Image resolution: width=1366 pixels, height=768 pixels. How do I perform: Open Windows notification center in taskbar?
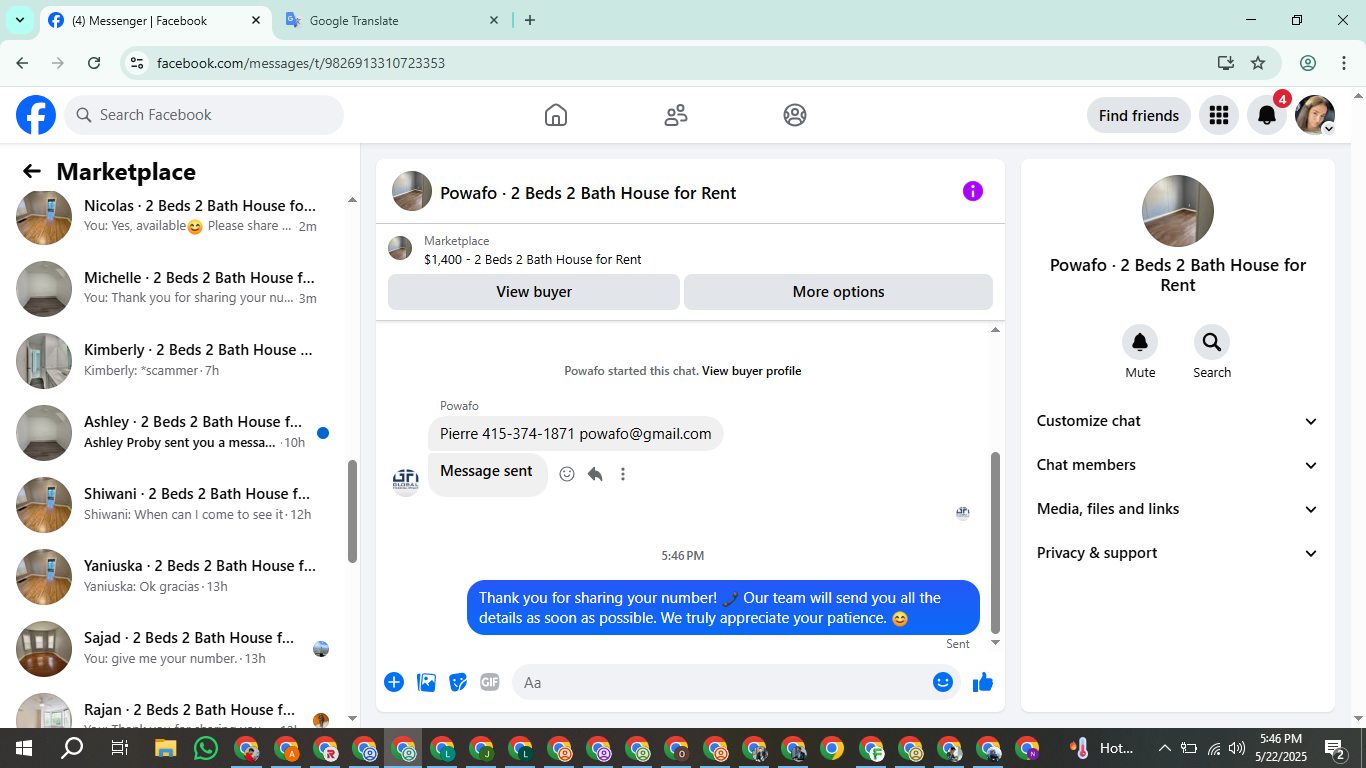[x=1335, y=748]
